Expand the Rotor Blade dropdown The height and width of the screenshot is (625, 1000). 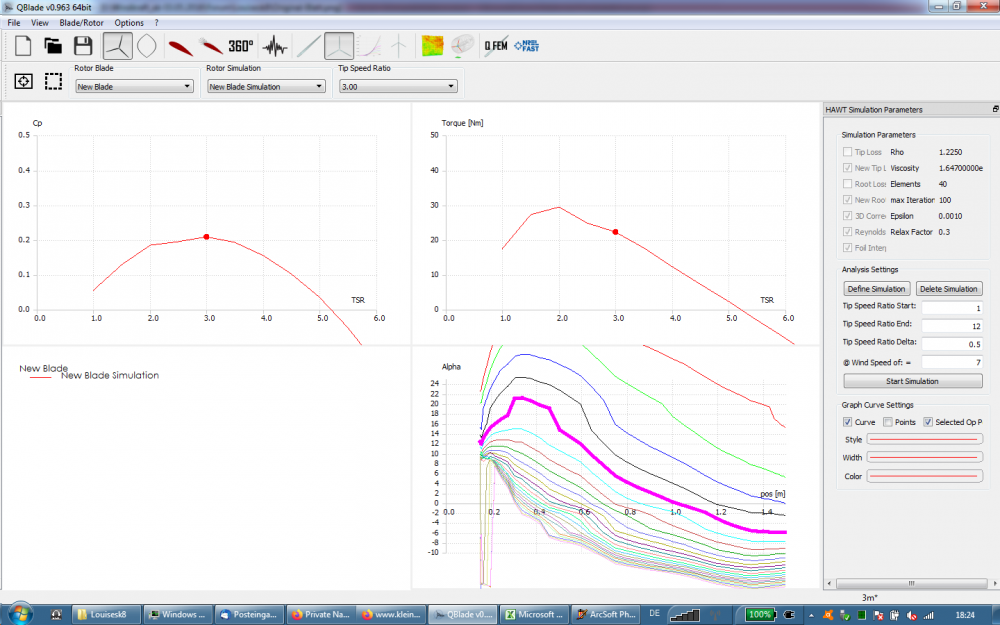(x=134, y=87)
